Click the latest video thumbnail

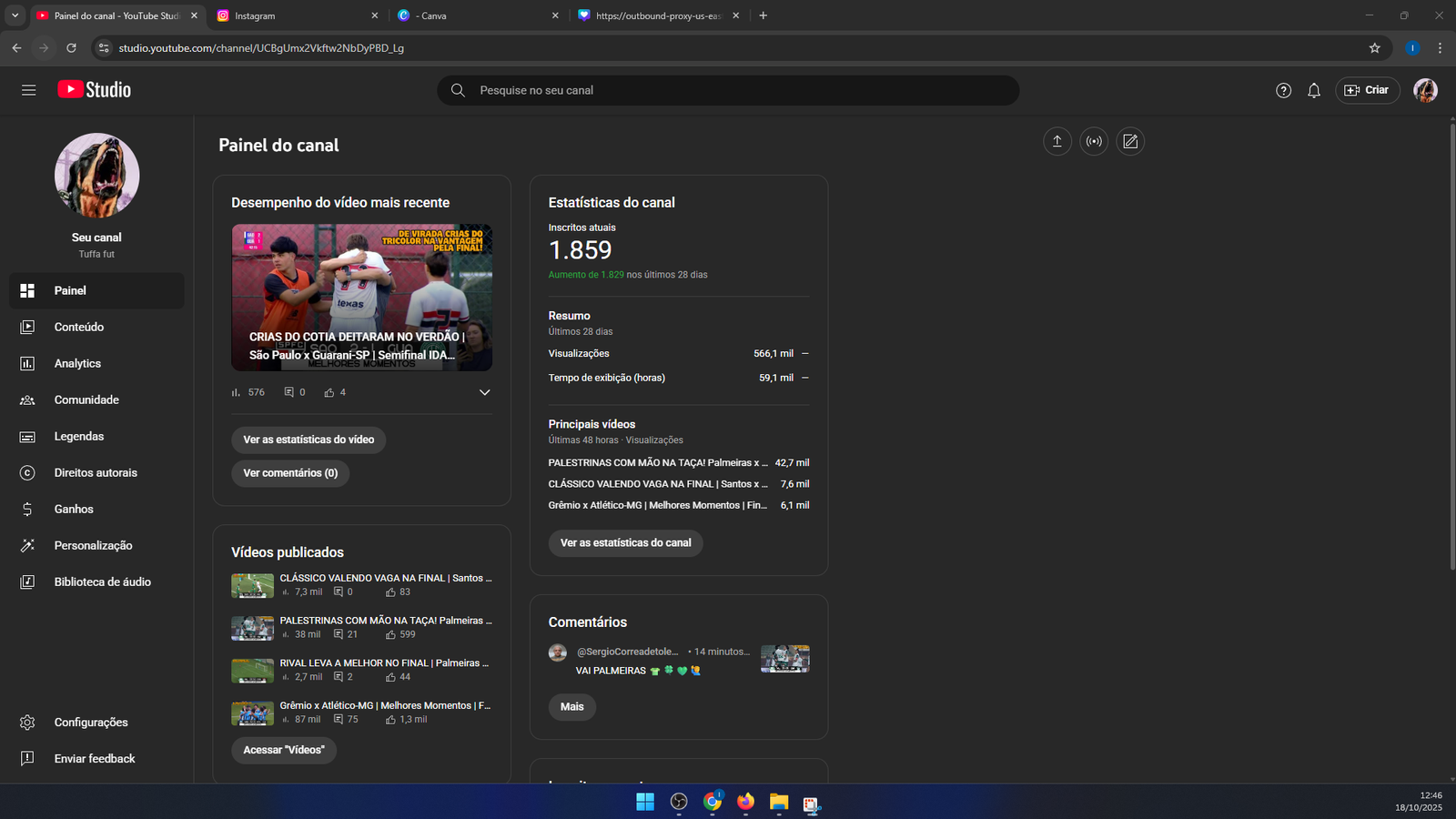tap(361, 297)
